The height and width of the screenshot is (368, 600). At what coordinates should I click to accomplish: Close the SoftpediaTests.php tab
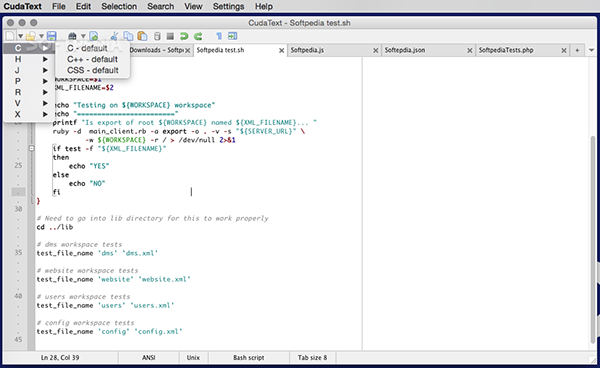tap(564, 50)
